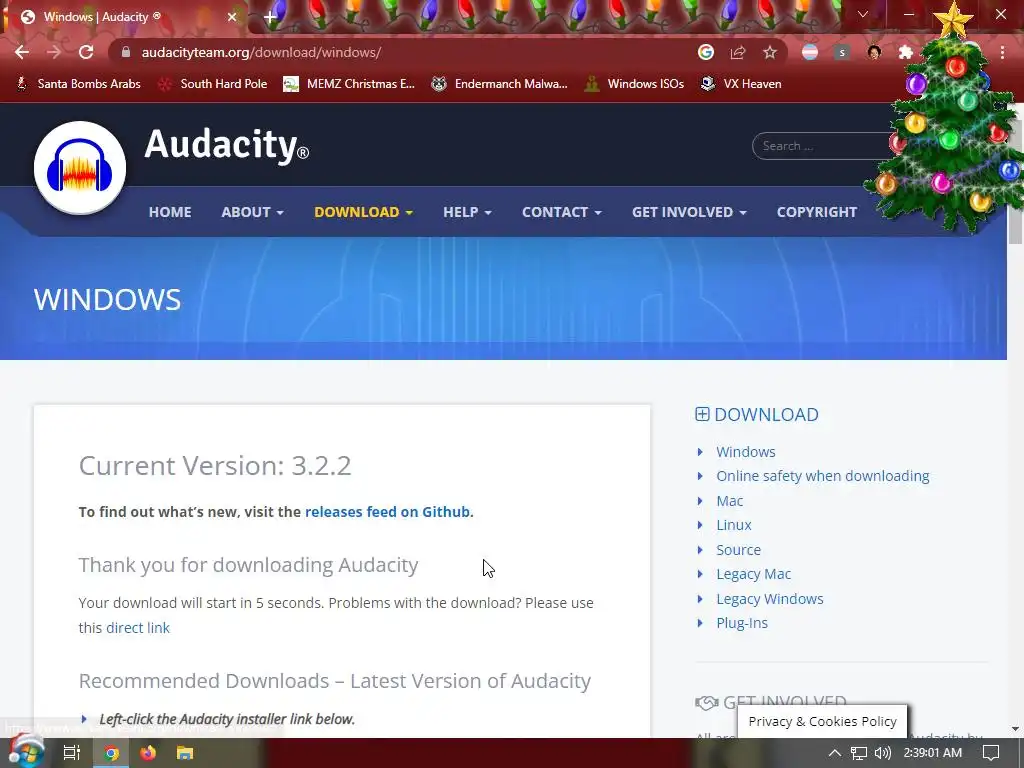Click the browser forward arrow

coord(54,52)
